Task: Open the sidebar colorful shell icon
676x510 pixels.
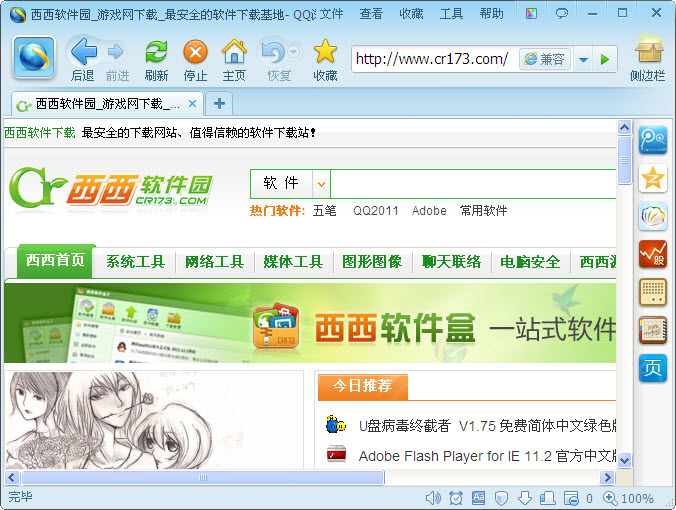Action: click(x=653, y=216)
